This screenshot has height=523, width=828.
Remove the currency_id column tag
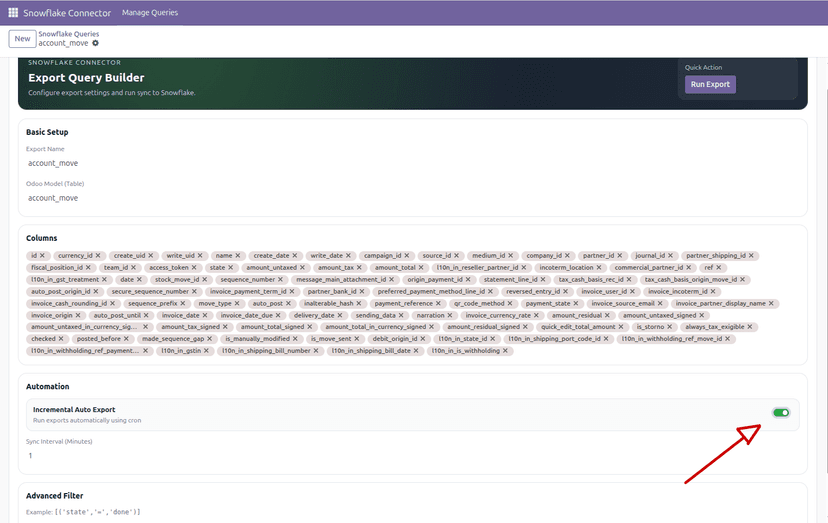pyautogui.click(x=98, y=256)
